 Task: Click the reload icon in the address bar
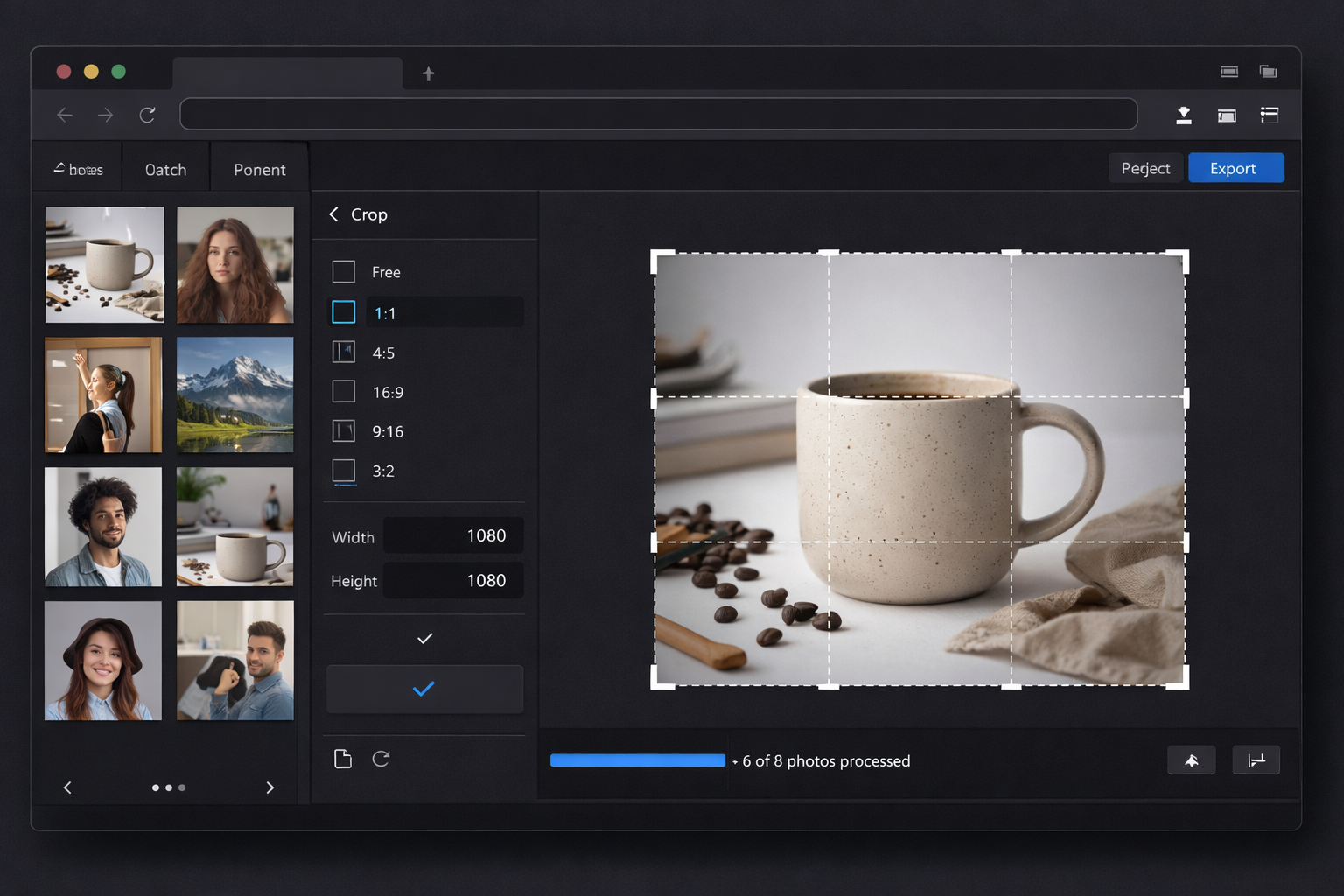[x=147, y=115]
